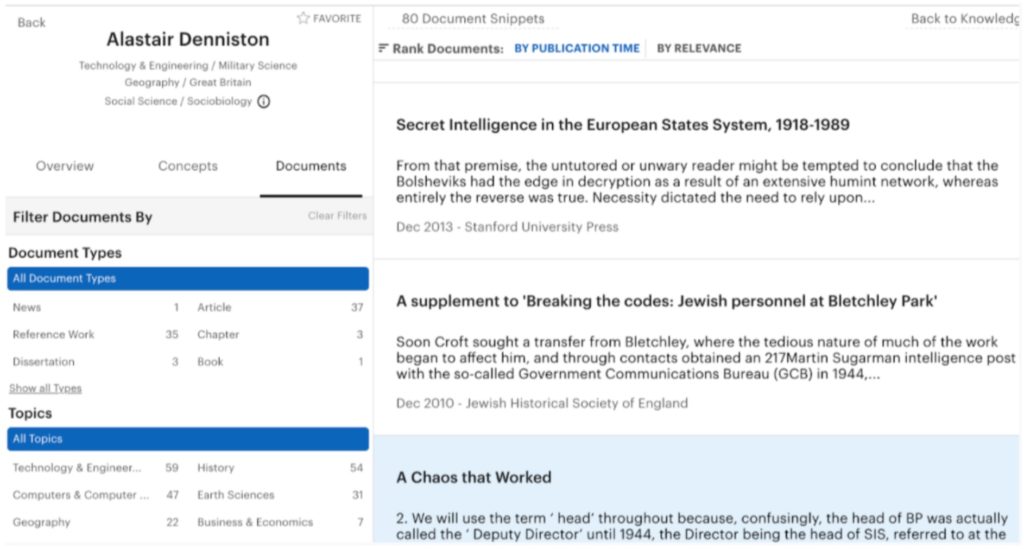This screenshot has height=549, width=1024.
Task: Open the 'A Chaos that Worked' document
Action: coord(473,477)
